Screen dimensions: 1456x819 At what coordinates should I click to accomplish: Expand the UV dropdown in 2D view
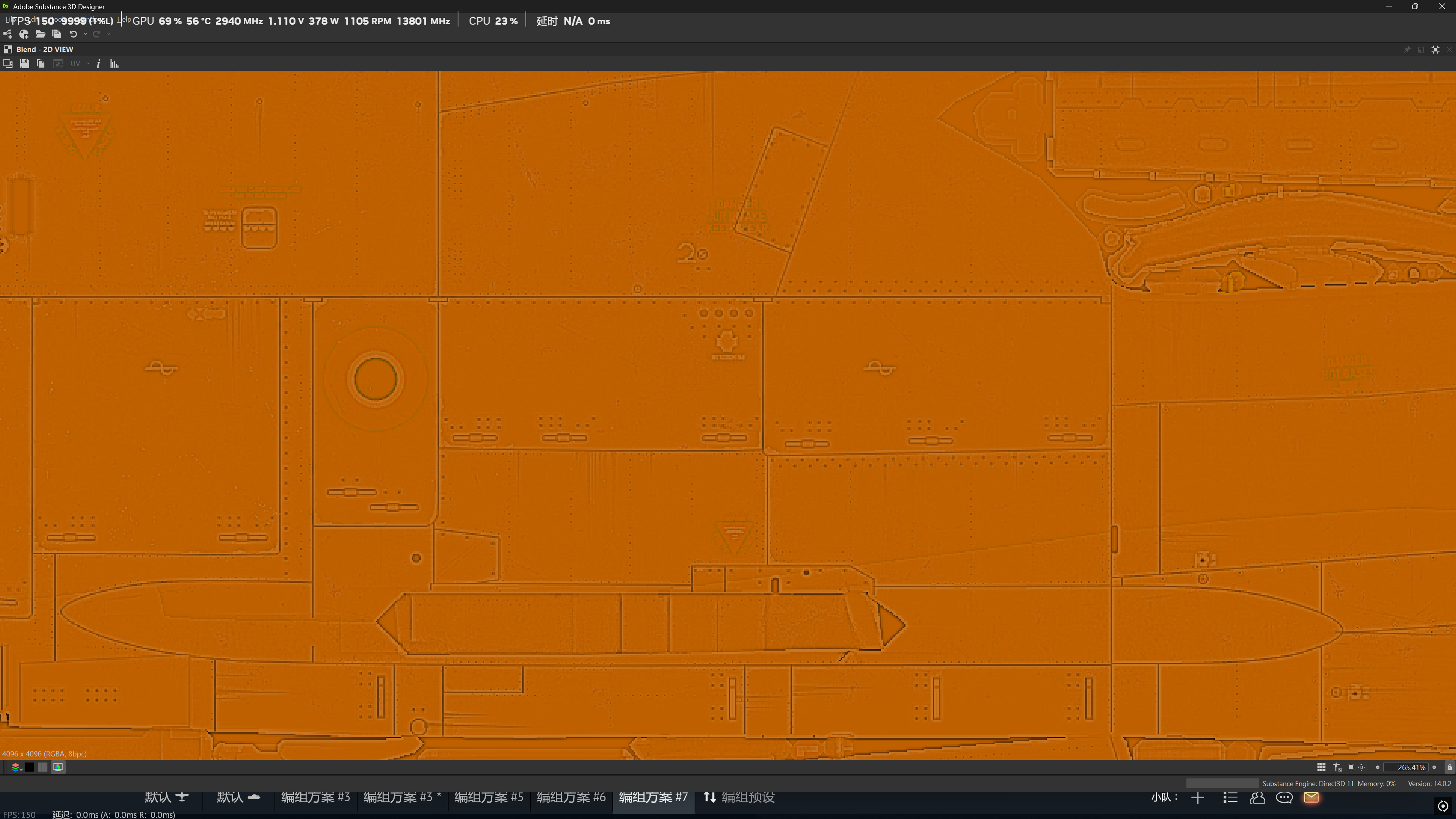coord(88,64)
